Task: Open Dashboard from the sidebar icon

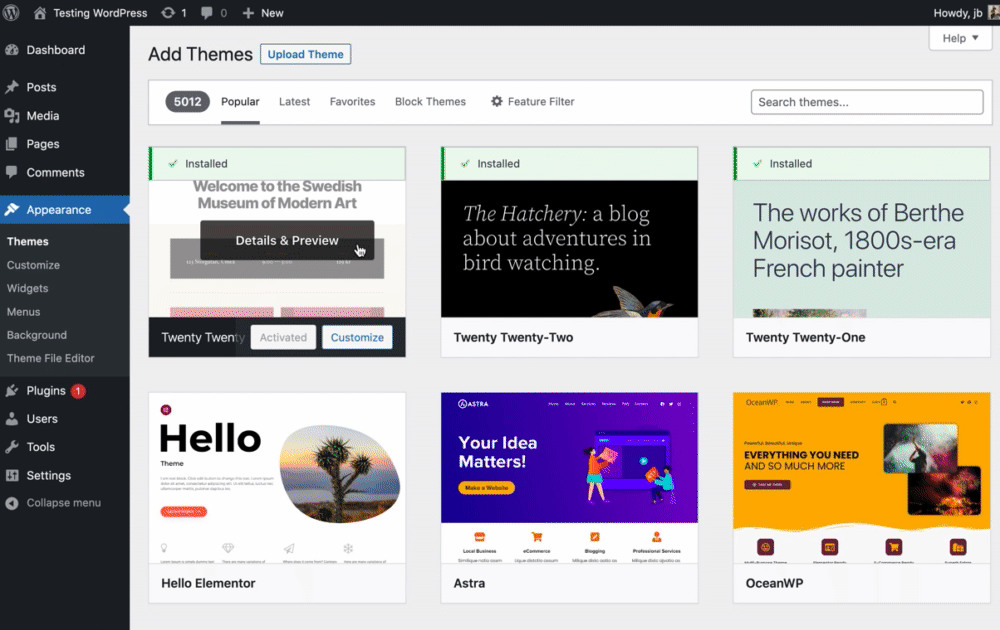Action: (16, 50)
